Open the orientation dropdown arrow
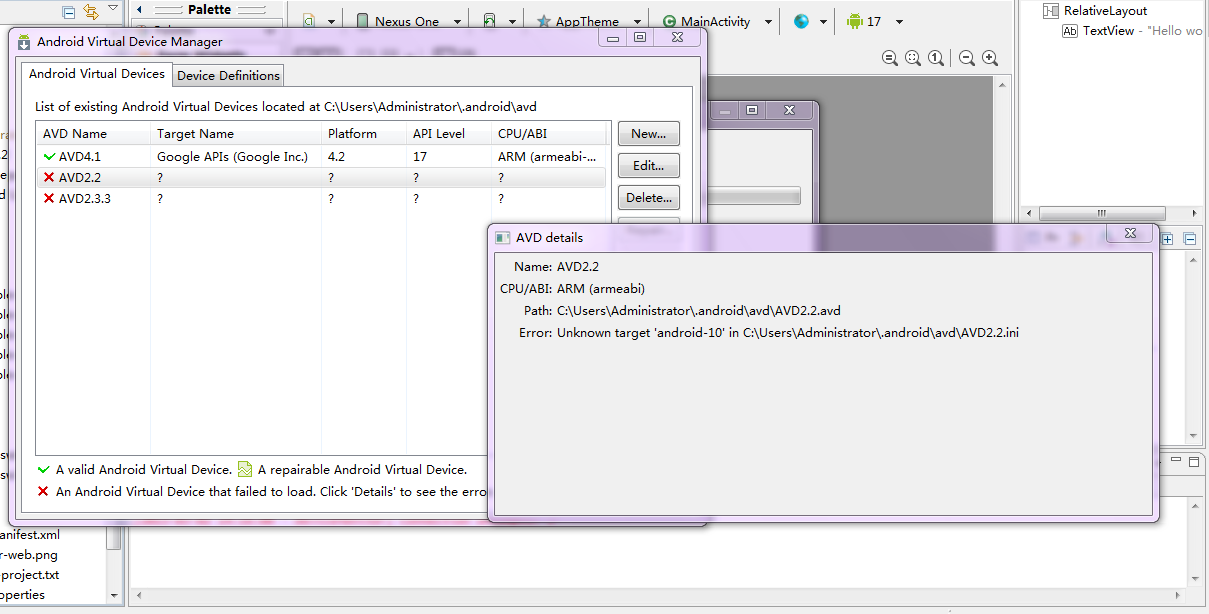Image resolution: width=1209 pixels, height=614 pixels. (x=512, y=22)
